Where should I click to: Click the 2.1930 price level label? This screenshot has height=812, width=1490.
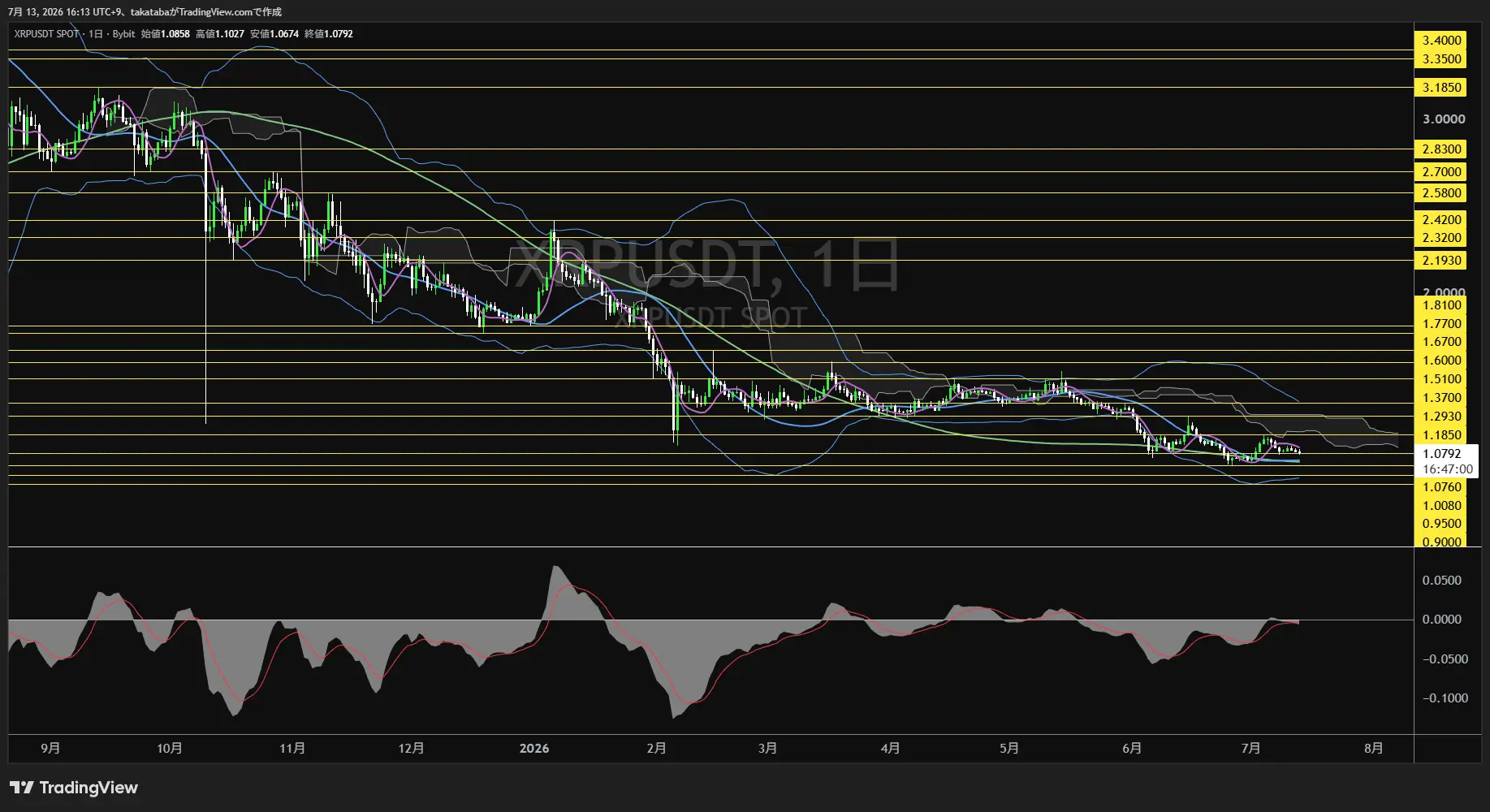tap(1442, 261)
